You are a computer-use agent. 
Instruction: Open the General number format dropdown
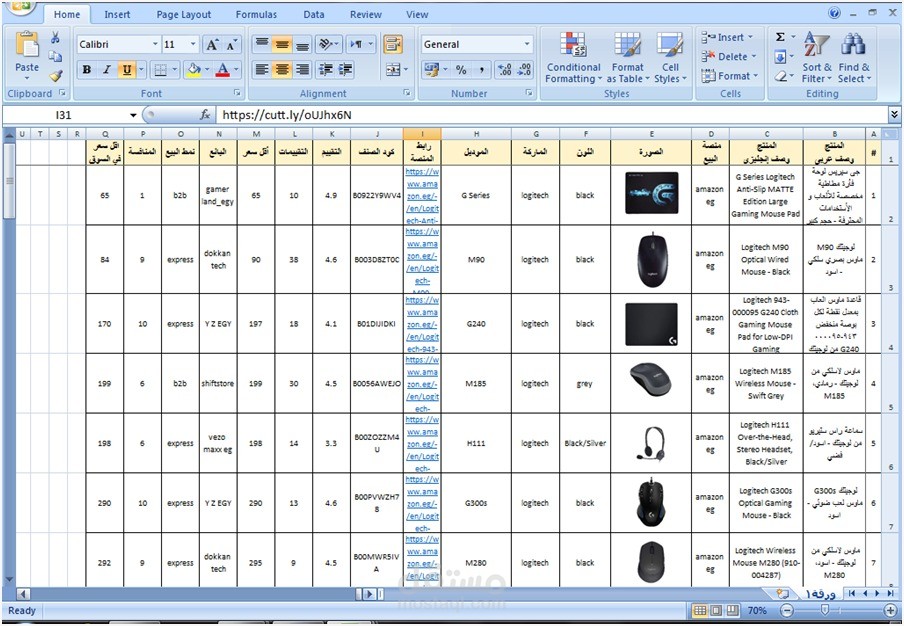(526, 44)
